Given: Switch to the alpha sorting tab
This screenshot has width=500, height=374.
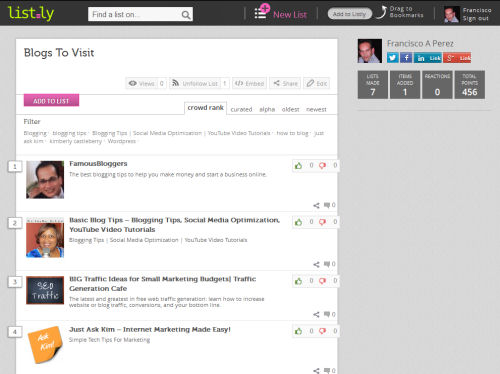Looking at the screenshot, I should point(267,109).
